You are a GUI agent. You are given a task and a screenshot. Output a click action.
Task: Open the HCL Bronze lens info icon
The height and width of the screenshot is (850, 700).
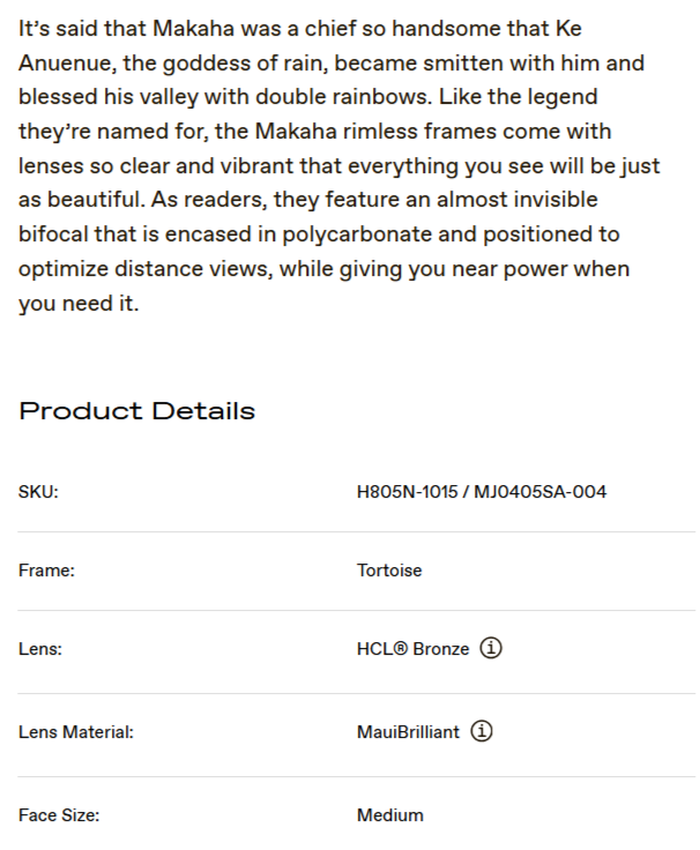(491, 649)
